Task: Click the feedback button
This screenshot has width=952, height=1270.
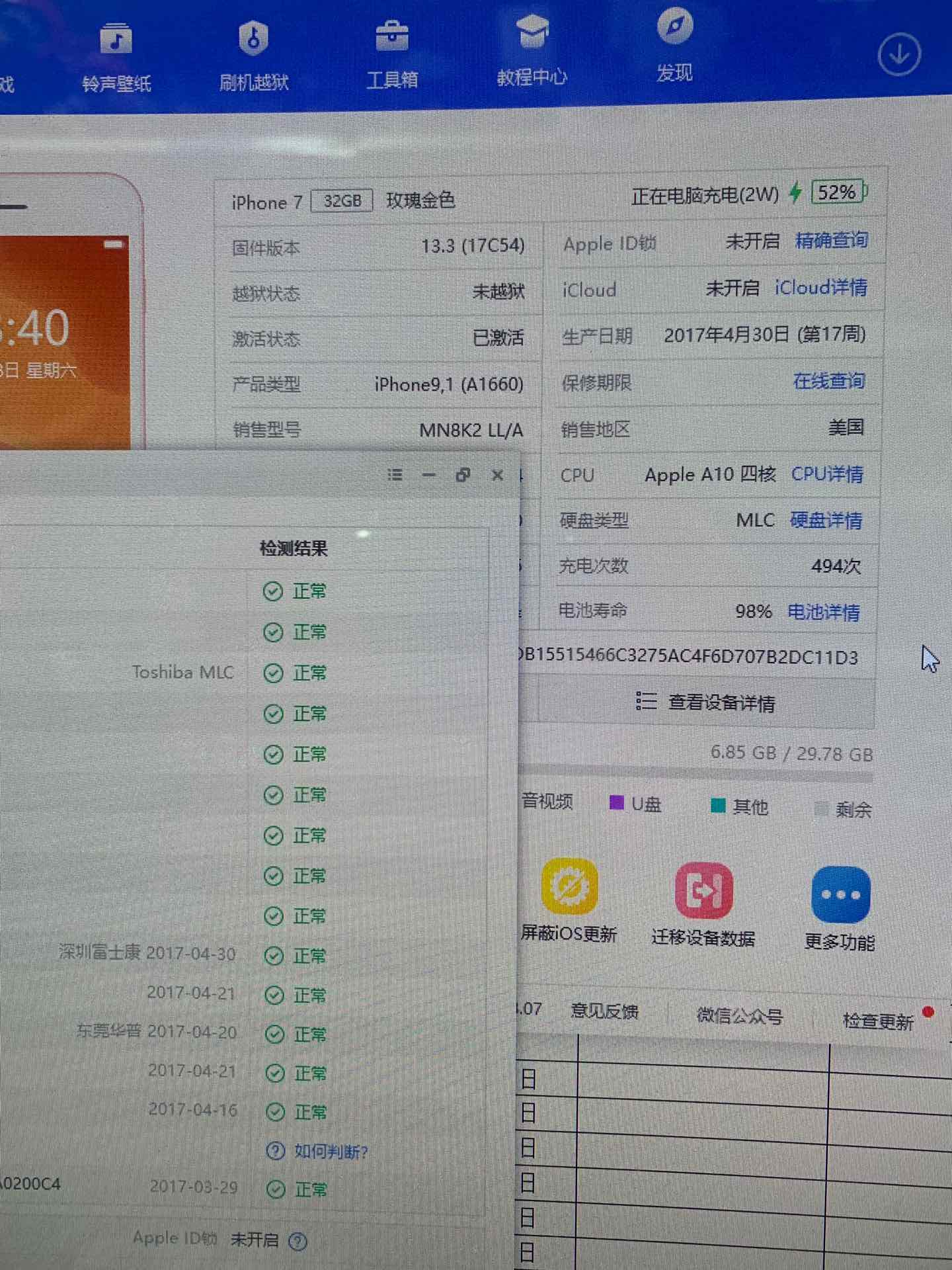Action: click(605, 1011)
